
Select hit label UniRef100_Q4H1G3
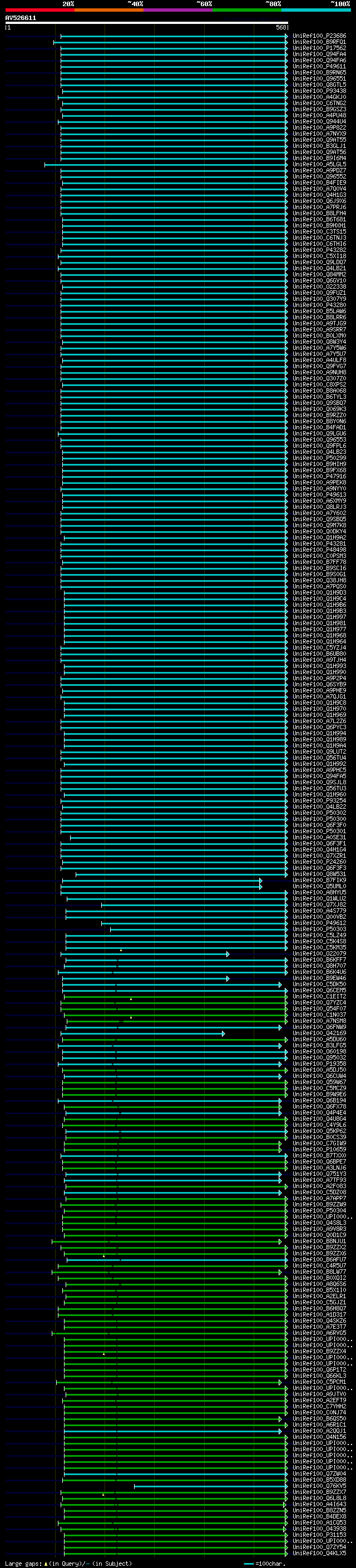click(319, 195)
